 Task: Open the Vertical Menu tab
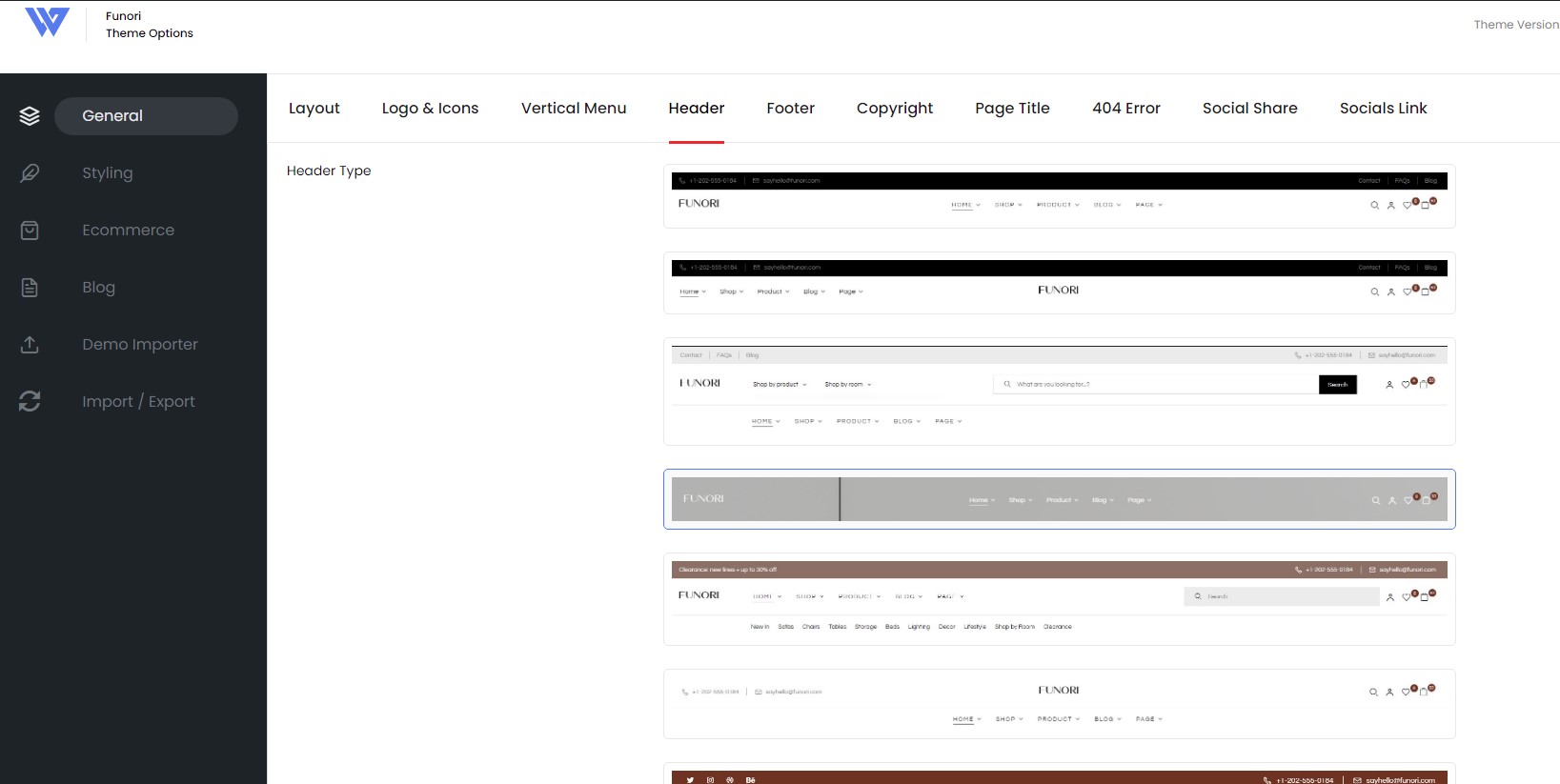click(574, 109)
